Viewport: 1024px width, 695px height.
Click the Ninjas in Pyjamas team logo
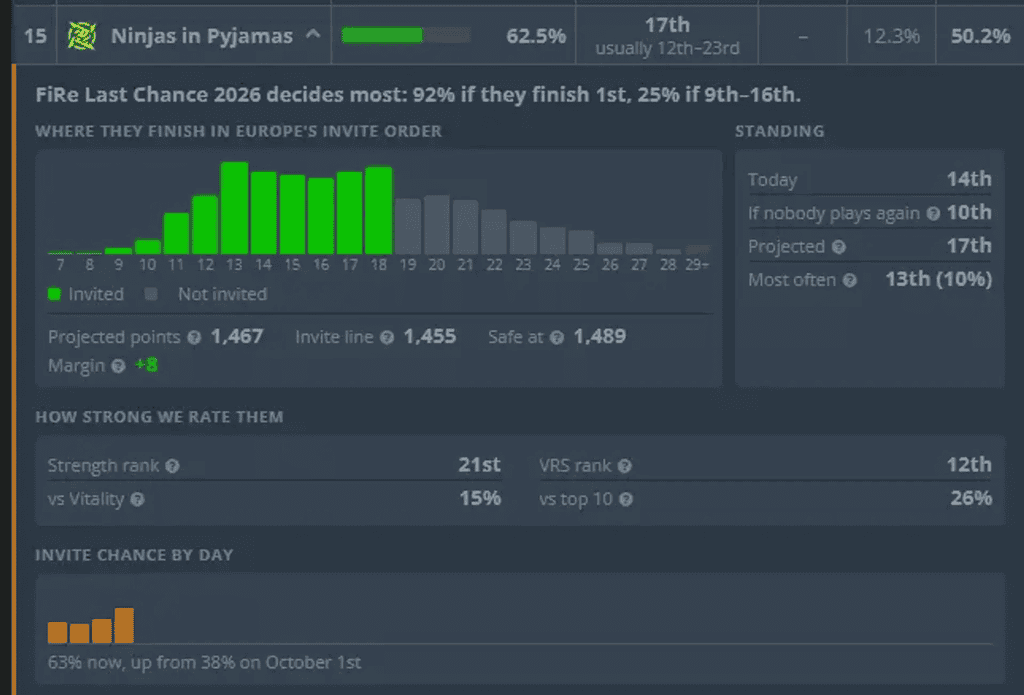click(82, 35)
